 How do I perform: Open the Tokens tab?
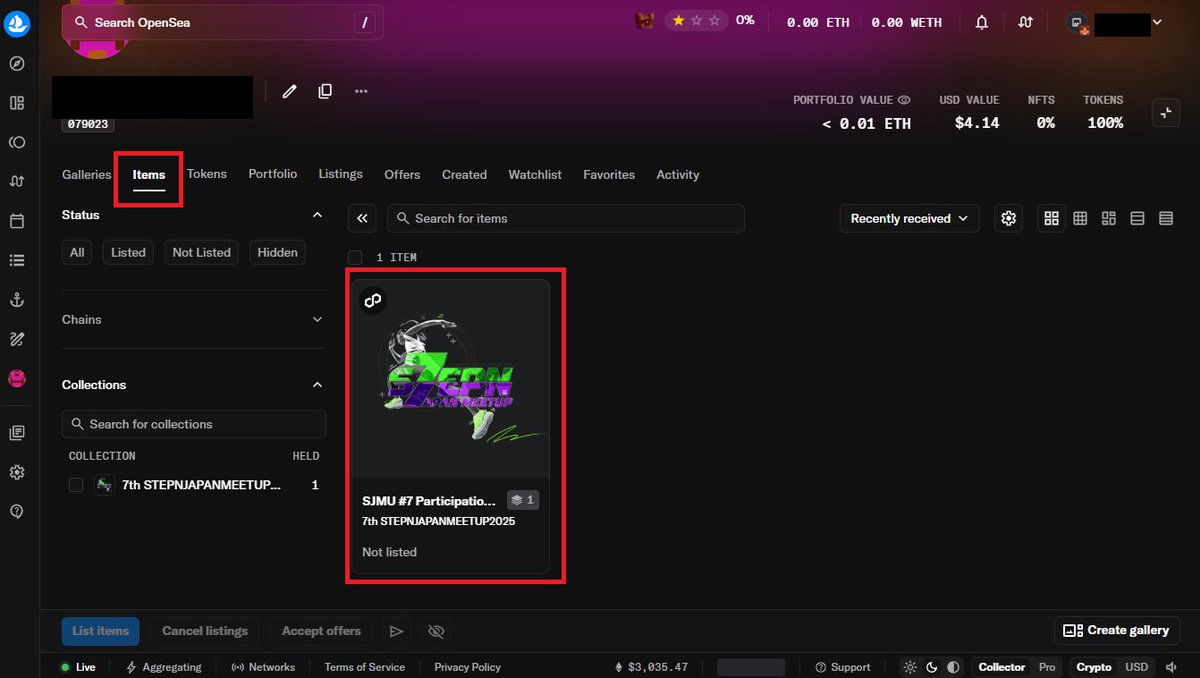(207, 174)
